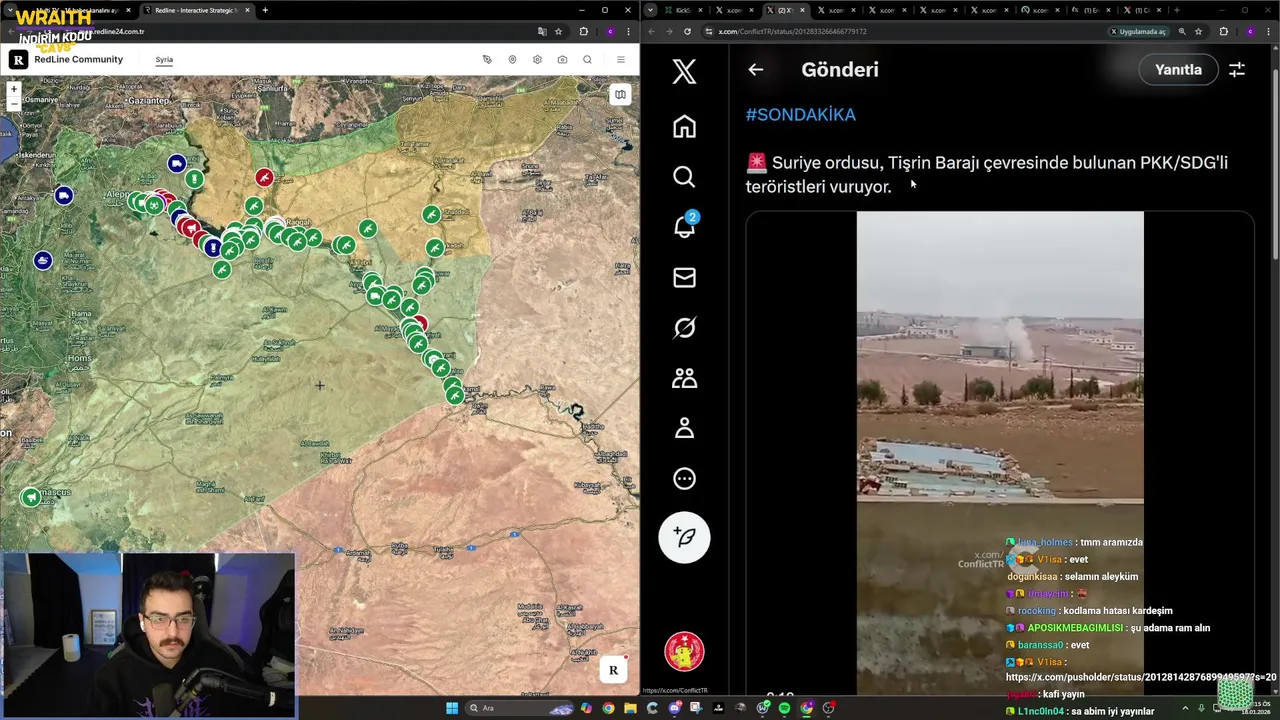
Task: Open RedLine hamburger menu
Action: [x=620, y=59]
